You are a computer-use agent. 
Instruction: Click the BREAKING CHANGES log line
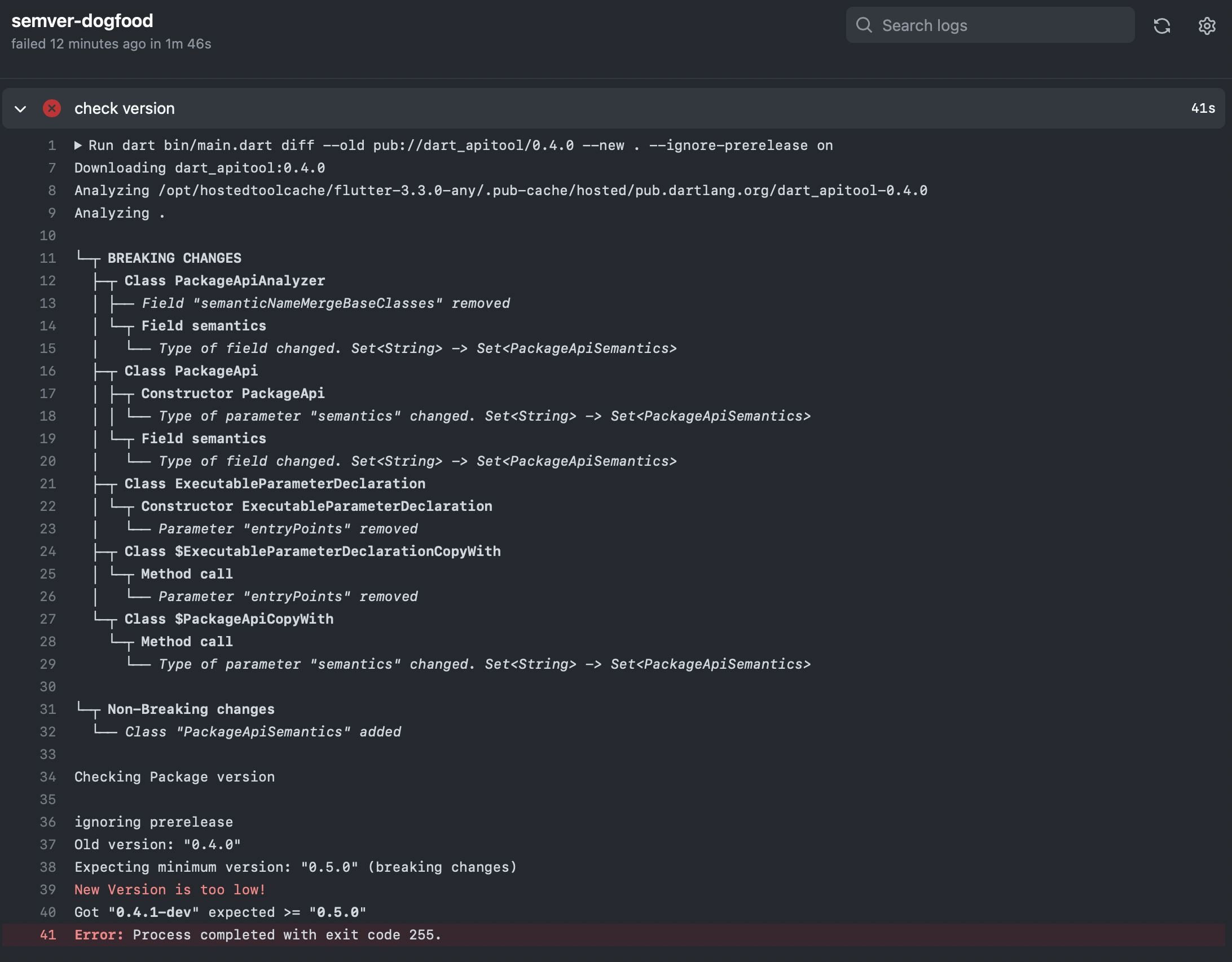point(174,258)
